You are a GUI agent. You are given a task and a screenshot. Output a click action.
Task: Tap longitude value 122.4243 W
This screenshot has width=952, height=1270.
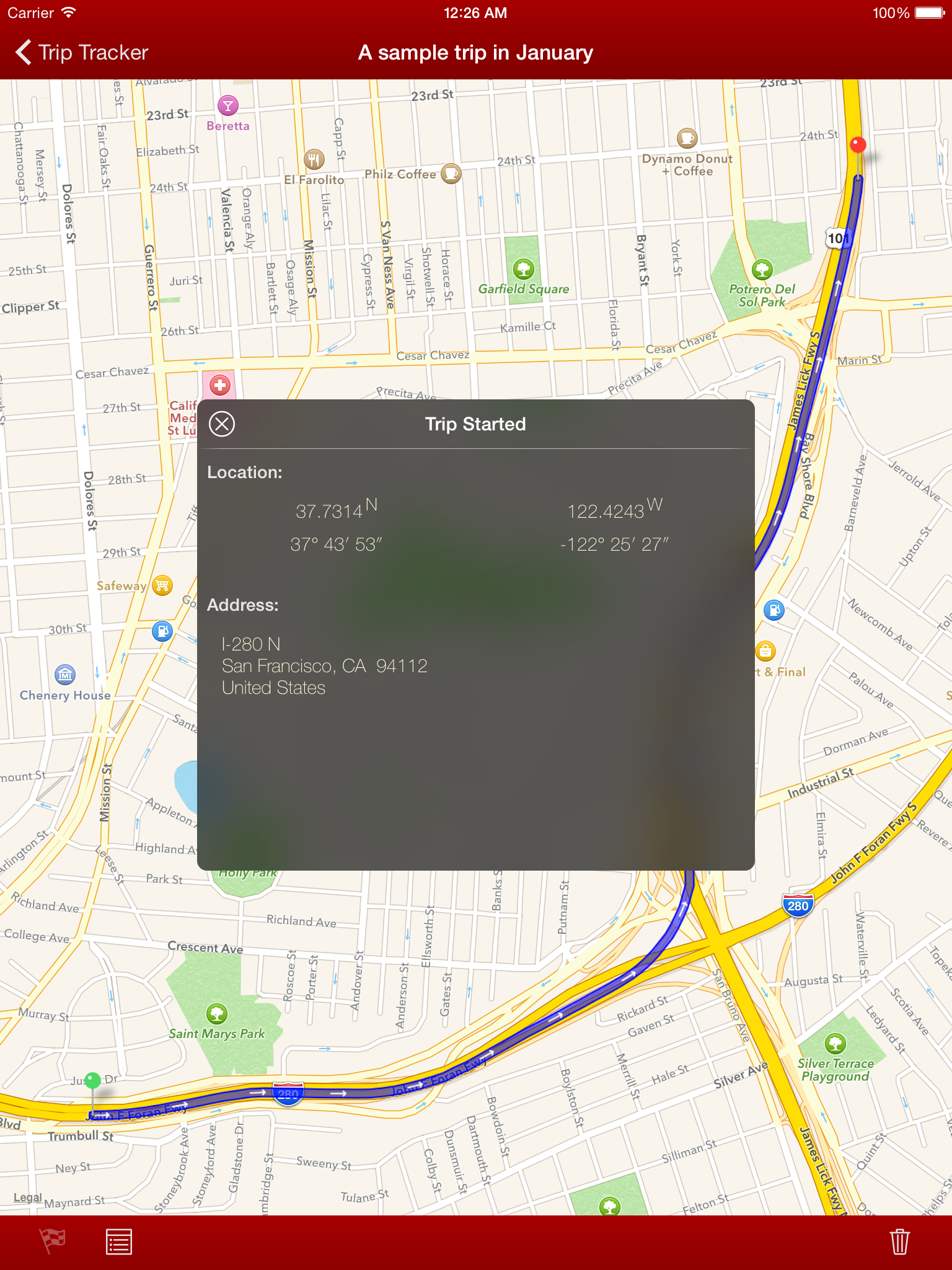(x=615, y=509)
